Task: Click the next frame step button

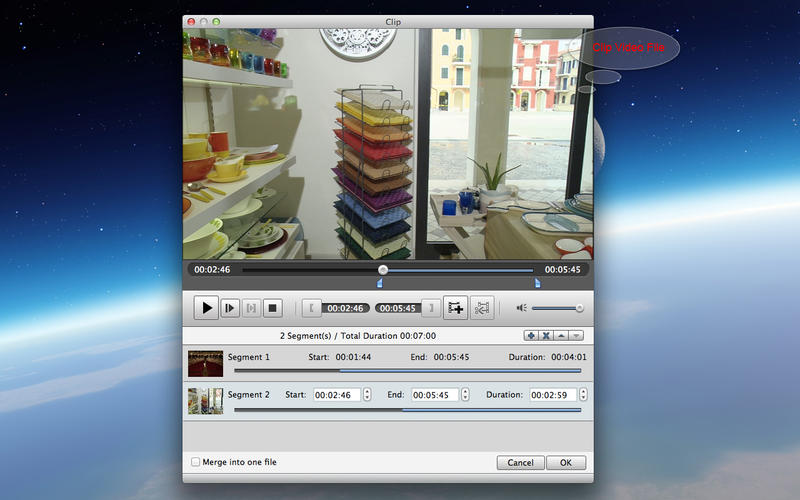Action: pos(229,308)
